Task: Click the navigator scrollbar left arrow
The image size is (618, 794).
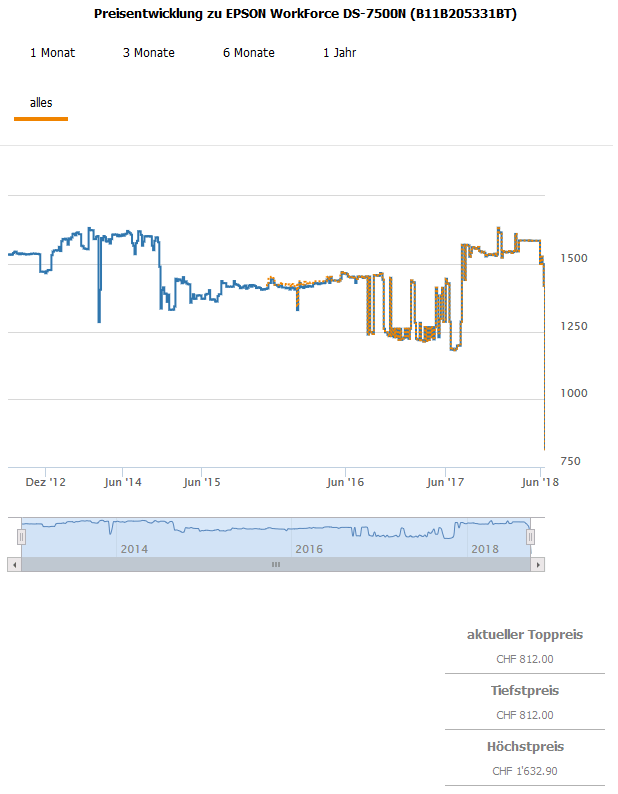Action: point(14,564)
